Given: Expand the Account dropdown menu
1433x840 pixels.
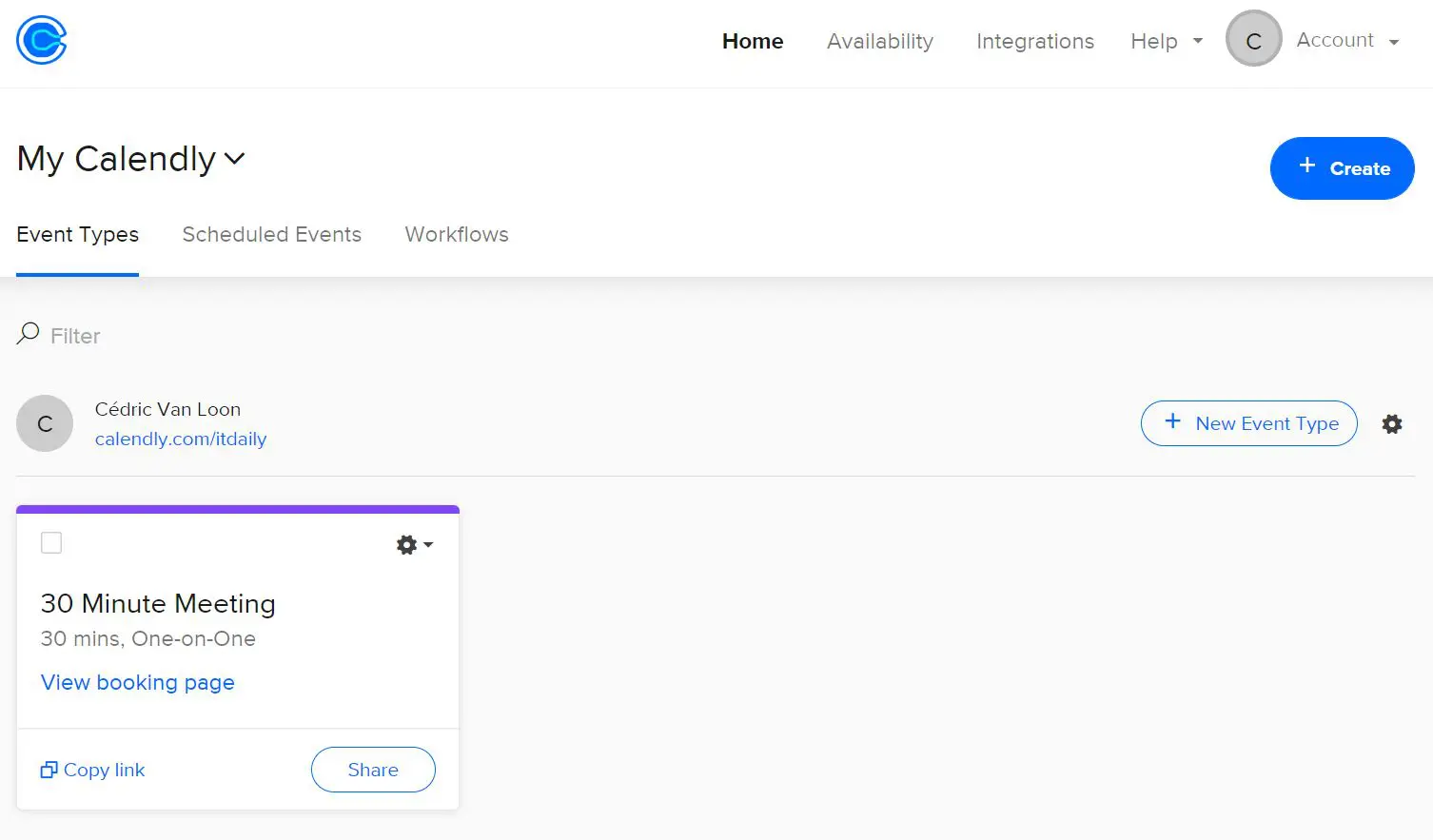Looking at the screenshot, I should [1347, 40].
